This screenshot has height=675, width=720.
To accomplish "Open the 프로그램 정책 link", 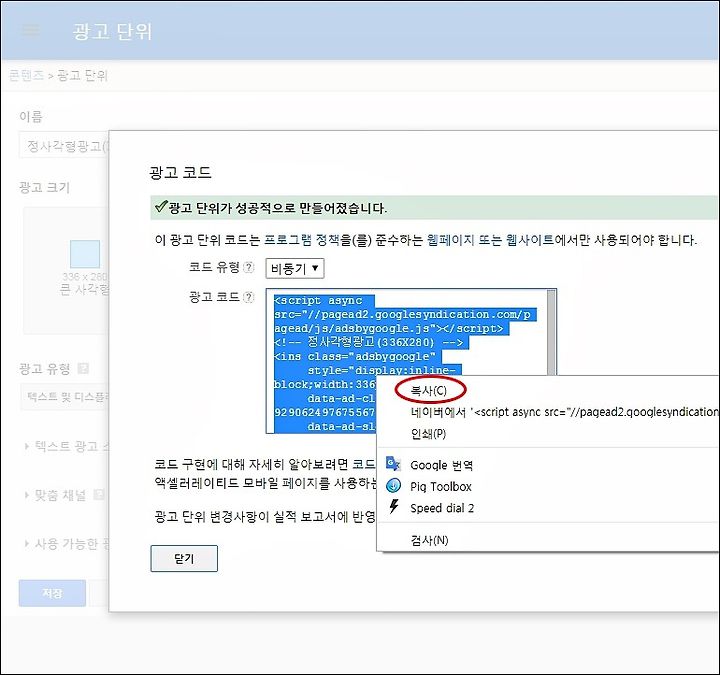I will pos(301,240).
